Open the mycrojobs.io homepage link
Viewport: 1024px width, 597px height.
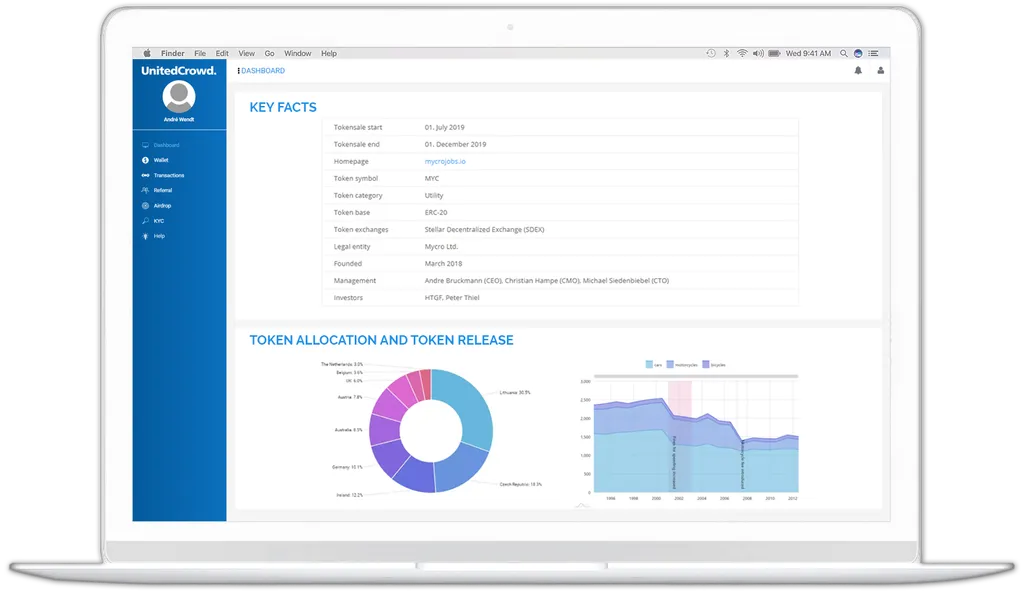445,161
